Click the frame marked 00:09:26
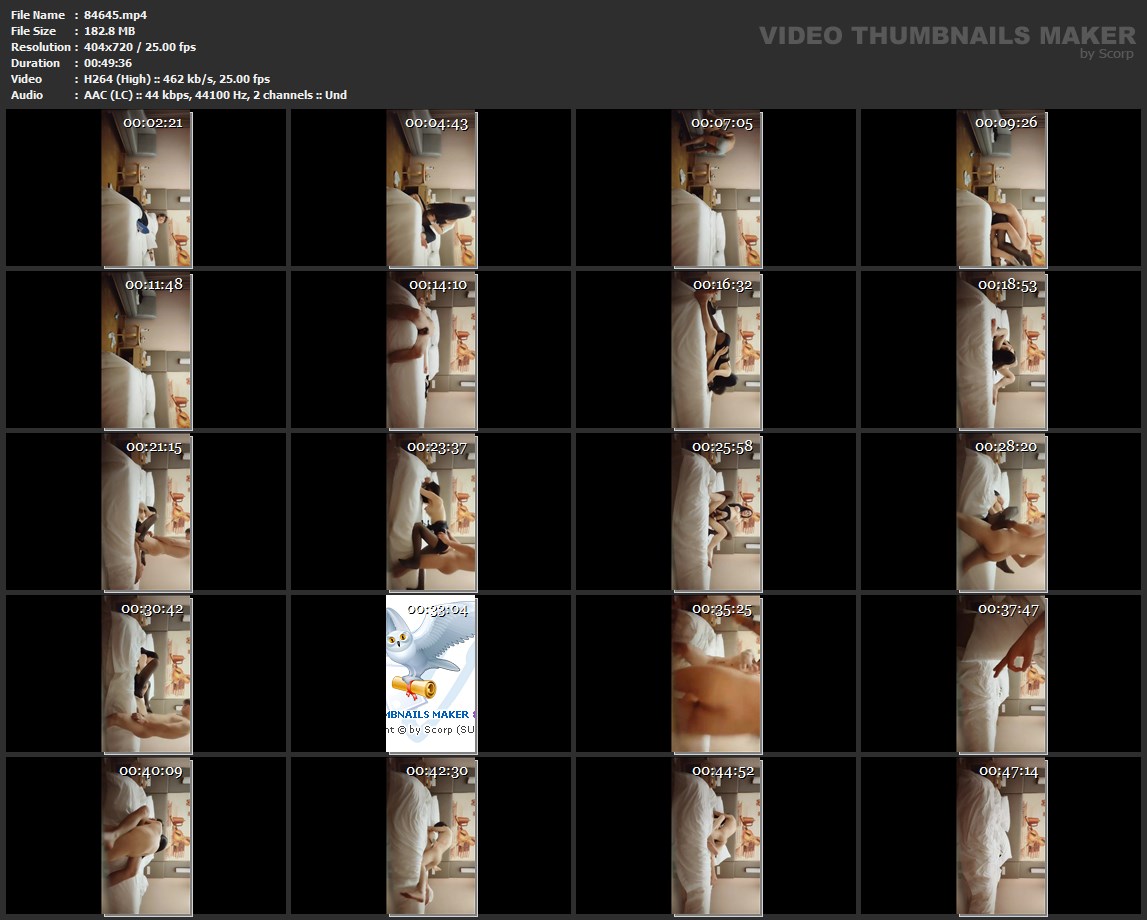The height and width of the screenshot is (920, 1147). click(1001, 188)
